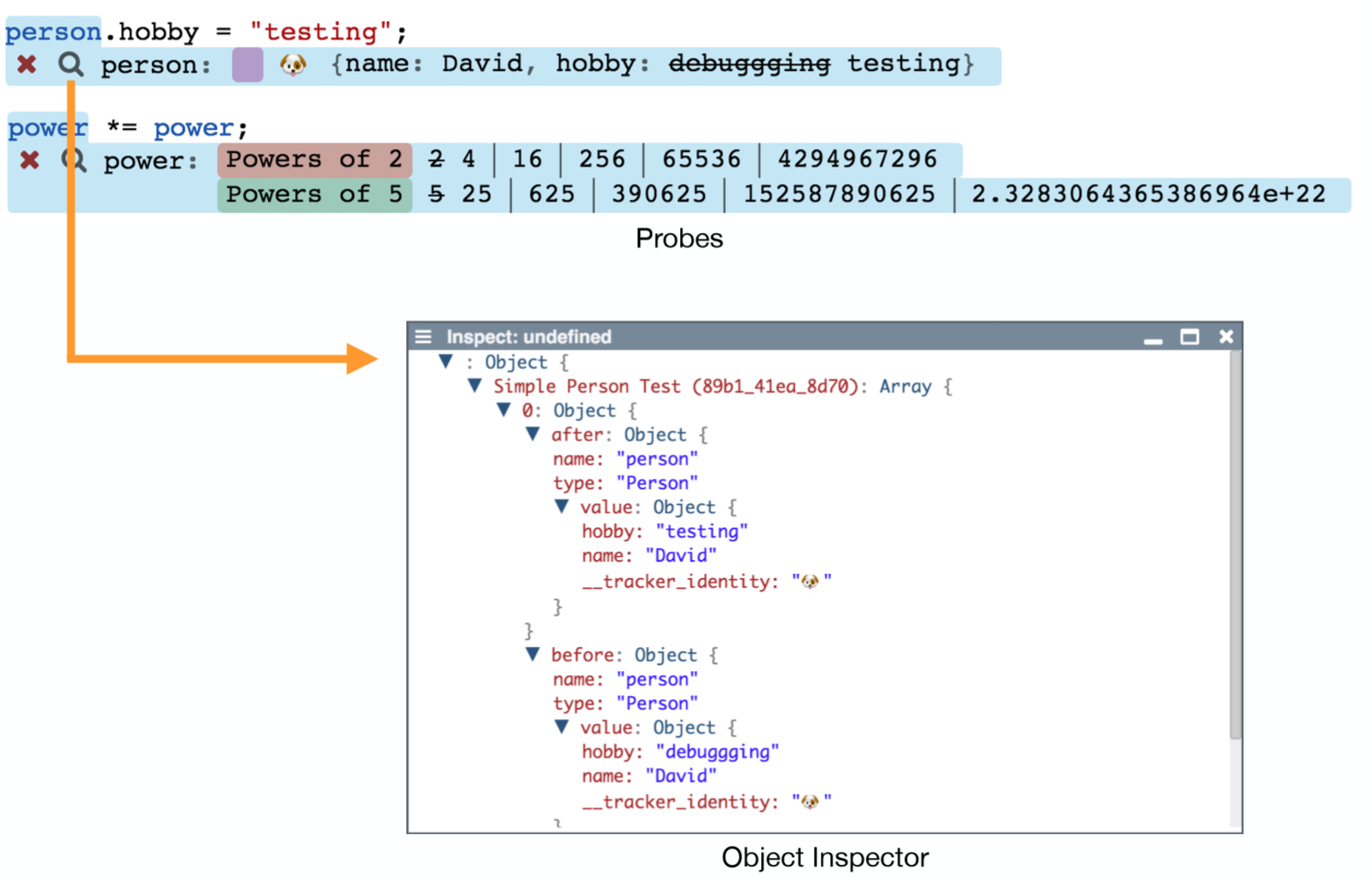Click the magnifier icon on power probe

tap(76, 160)
